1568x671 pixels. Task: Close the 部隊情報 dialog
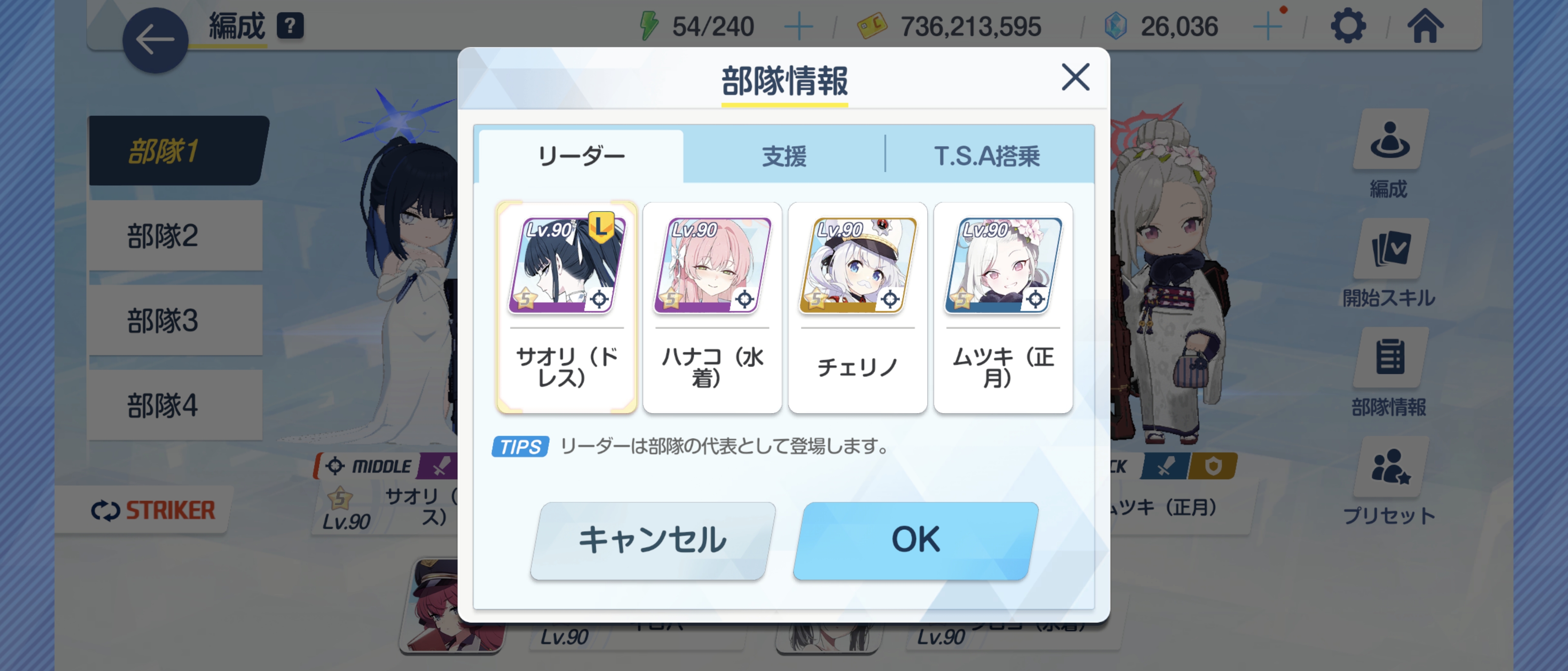point(1076,77)
